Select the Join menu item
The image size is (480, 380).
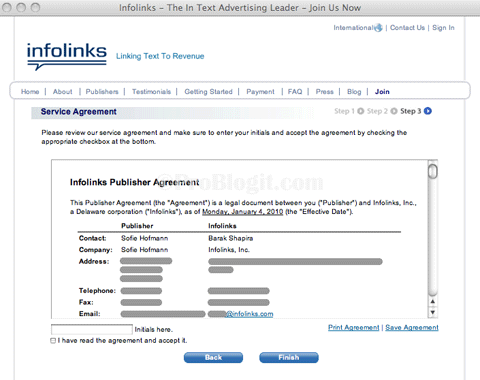tap(382, 92)
